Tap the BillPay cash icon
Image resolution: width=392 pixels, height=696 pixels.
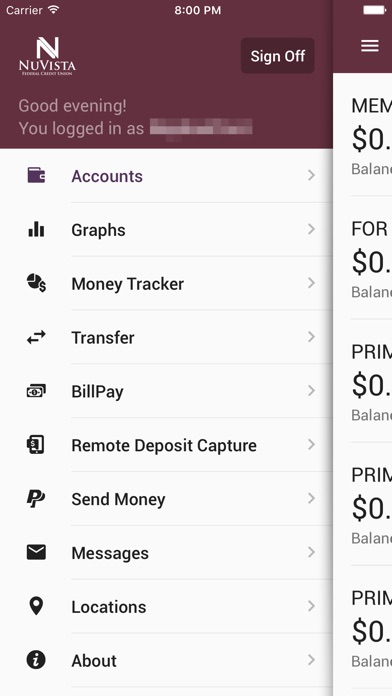[36, 391]
